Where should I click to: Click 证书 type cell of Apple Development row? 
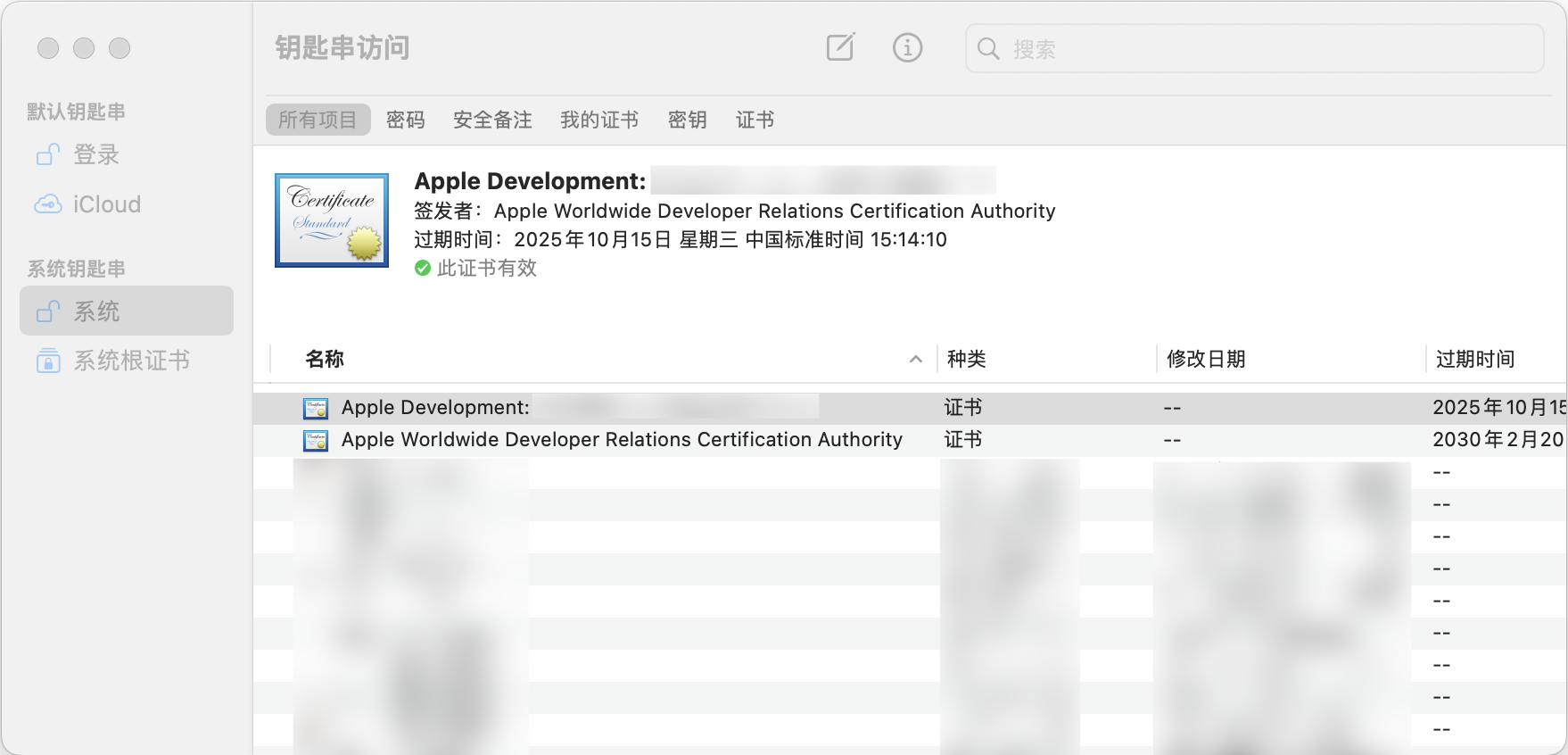click(x=963, y=408)
